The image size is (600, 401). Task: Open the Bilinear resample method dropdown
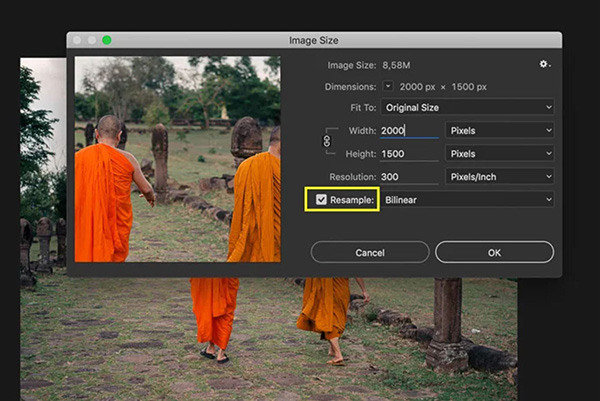pos(468,200)
